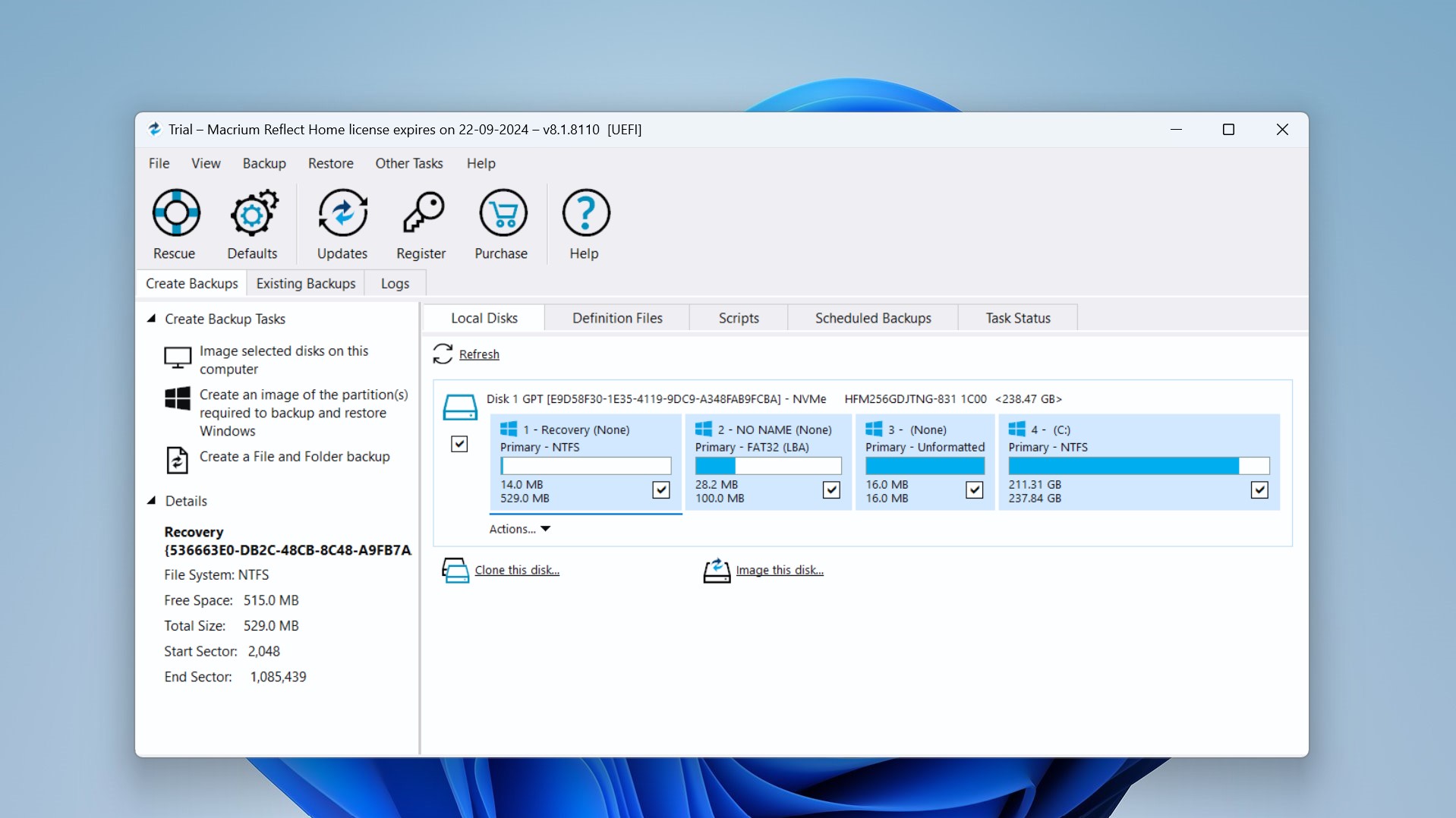1456x818 pixels.
Task: Click the Windows flag on partition 3
Action: [874, 429]
